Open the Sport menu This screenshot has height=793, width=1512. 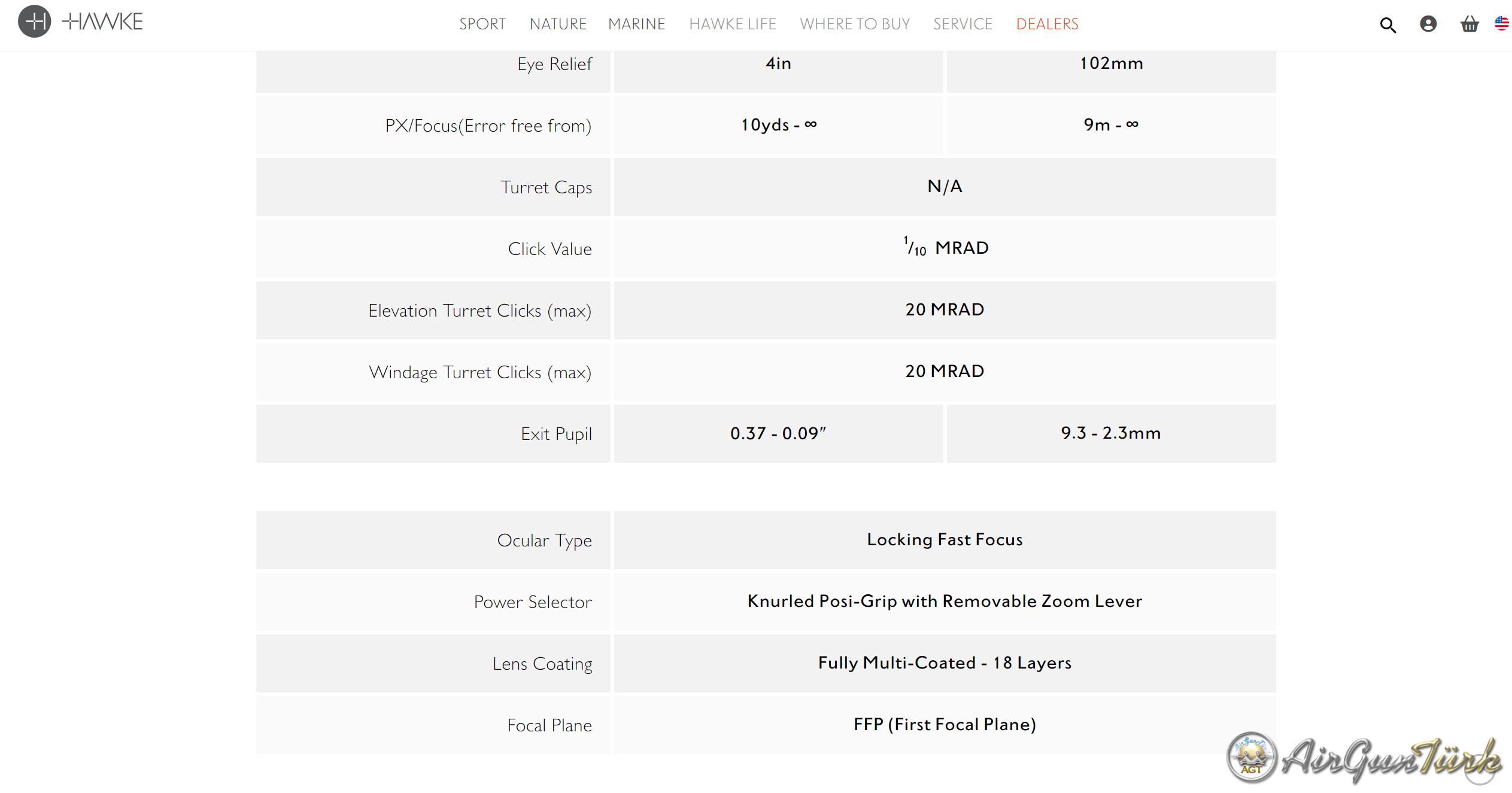tap(482, 24)
